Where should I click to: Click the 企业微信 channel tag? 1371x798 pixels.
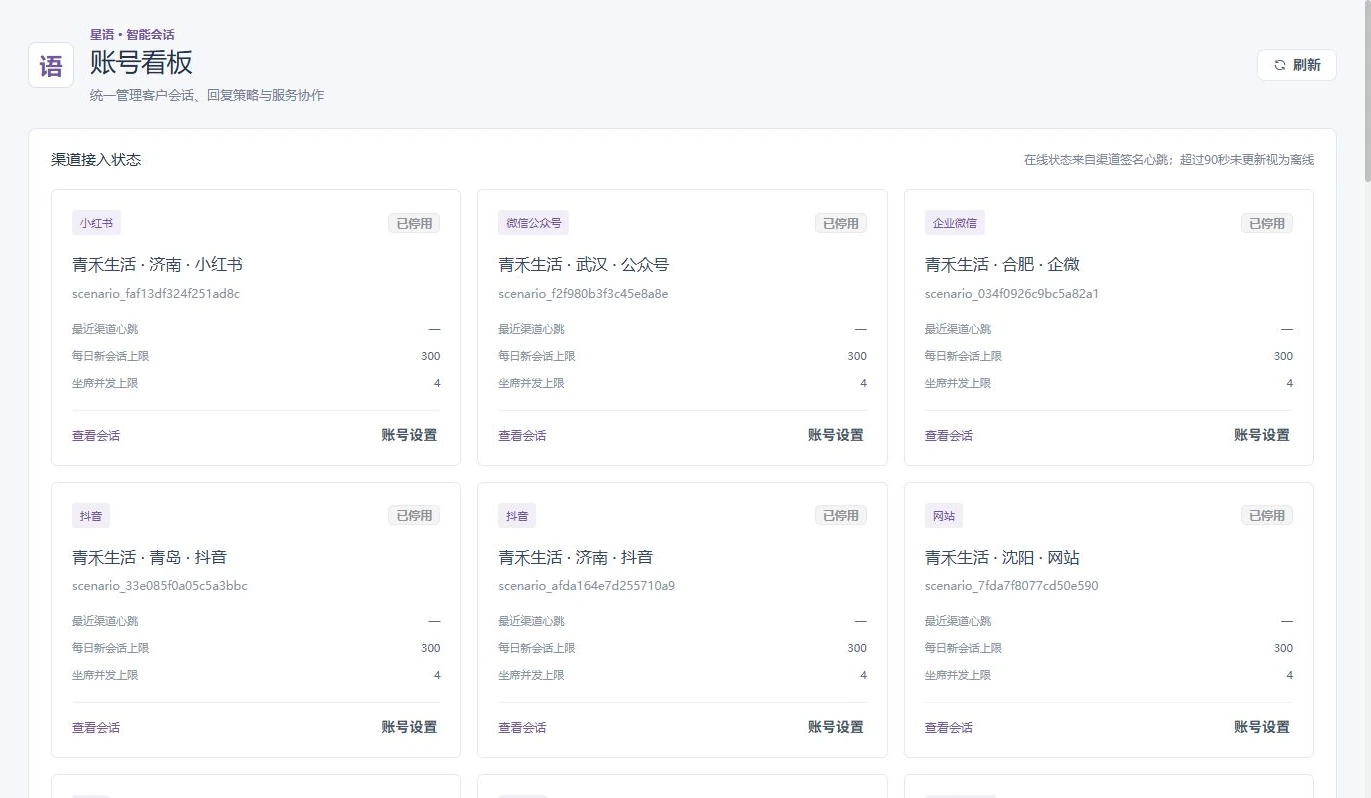954,223
